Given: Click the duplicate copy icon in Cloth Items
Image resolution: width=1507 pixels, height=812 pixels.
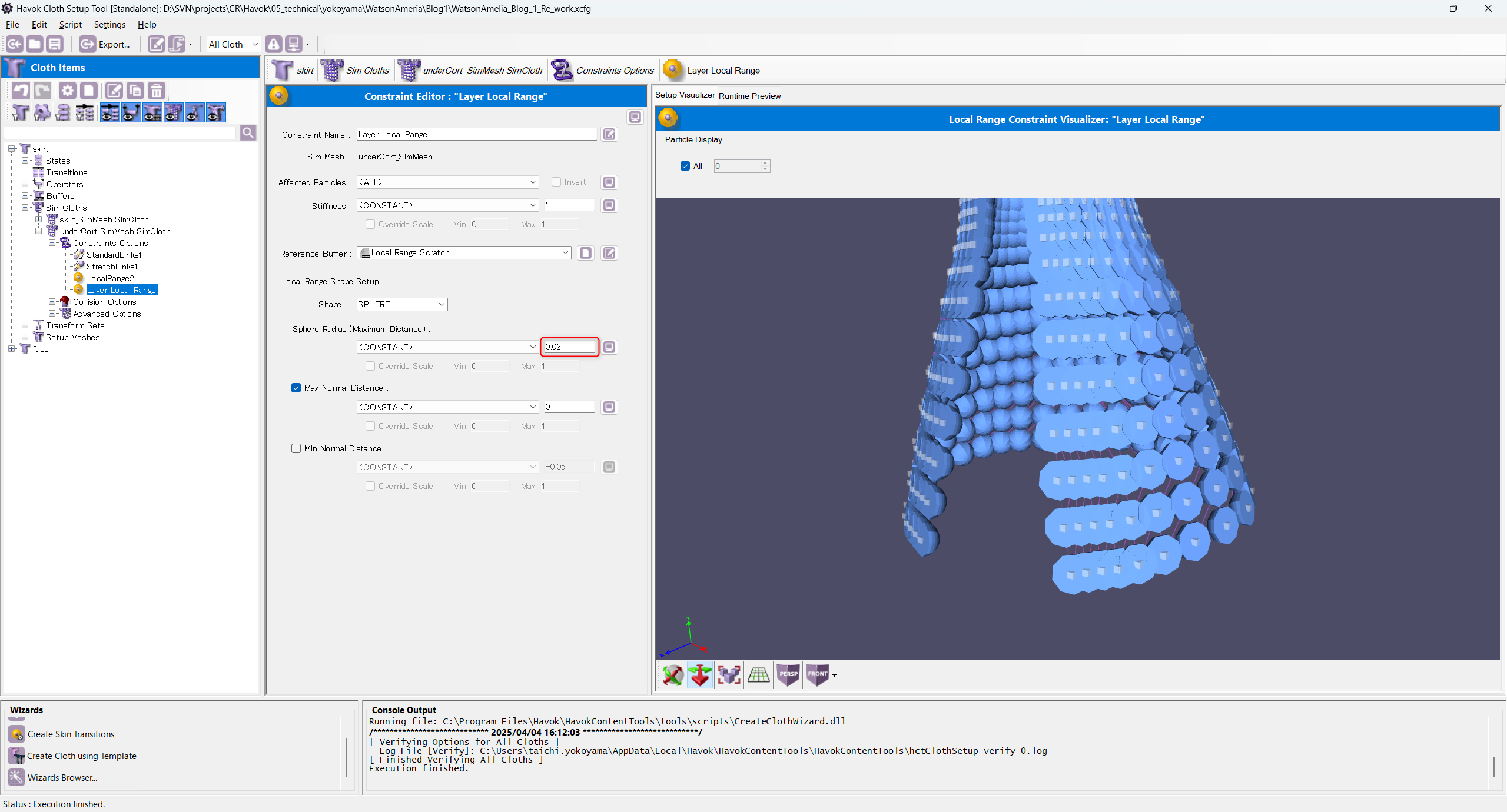Looking at the screenshot, I should 135,91.
